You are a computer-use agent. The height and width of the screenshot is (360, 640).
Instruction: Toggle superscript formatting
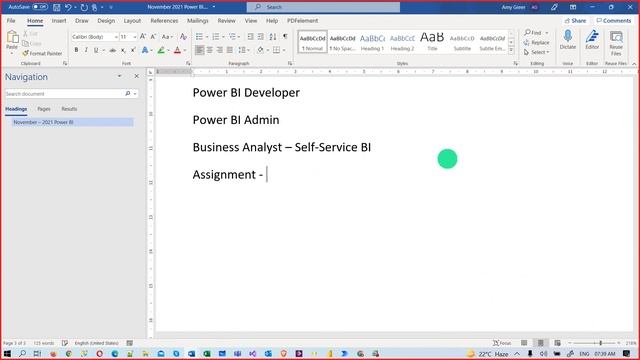(x=133, y=50)
